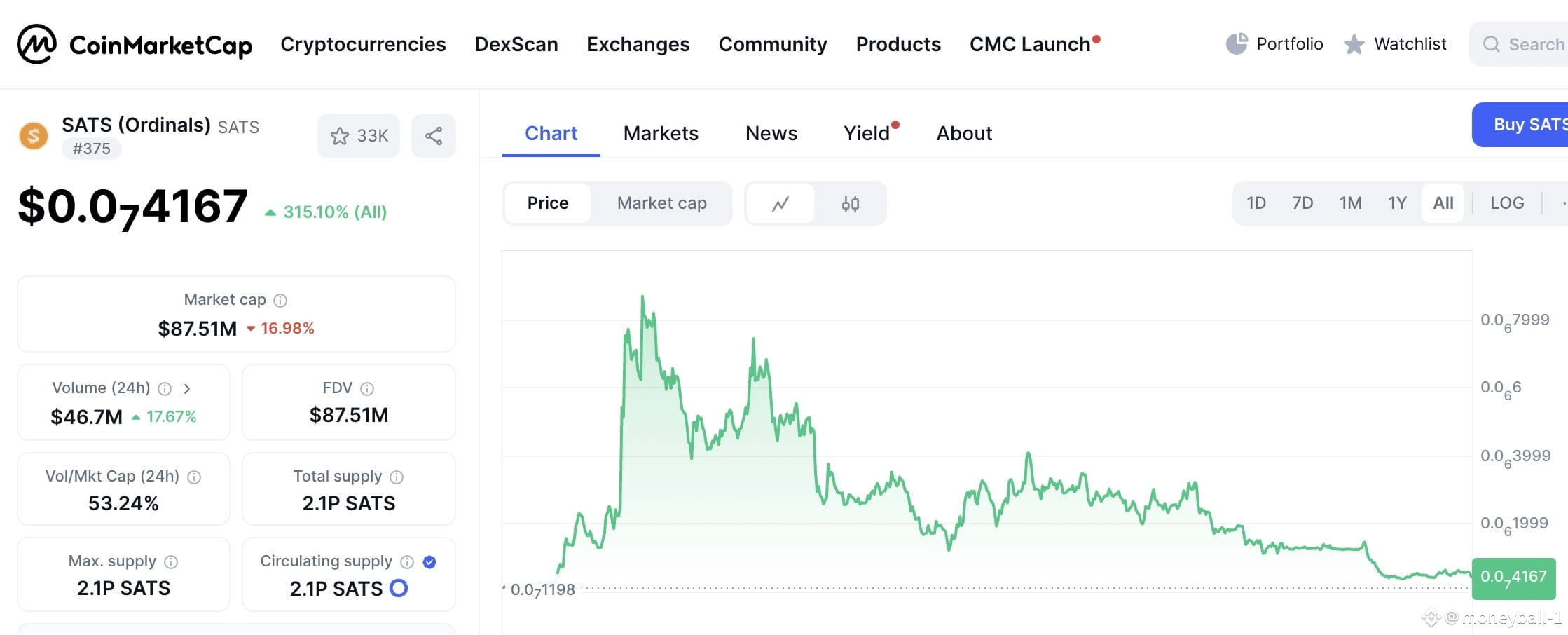Click the 0.0₆7999 axis label
This screenshot has width=1568, height=635.
click(1515, 321)
